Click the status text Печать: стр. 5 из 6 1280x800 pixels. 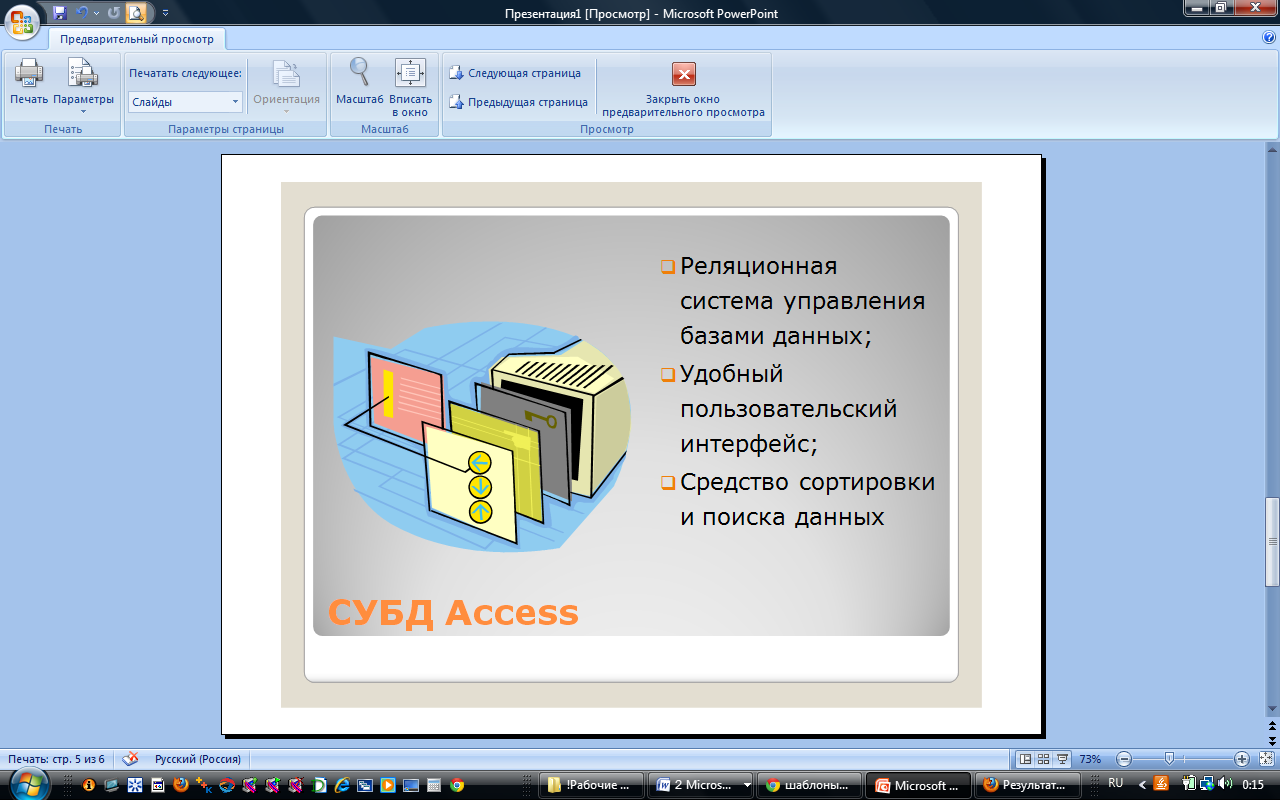(56, 759)
